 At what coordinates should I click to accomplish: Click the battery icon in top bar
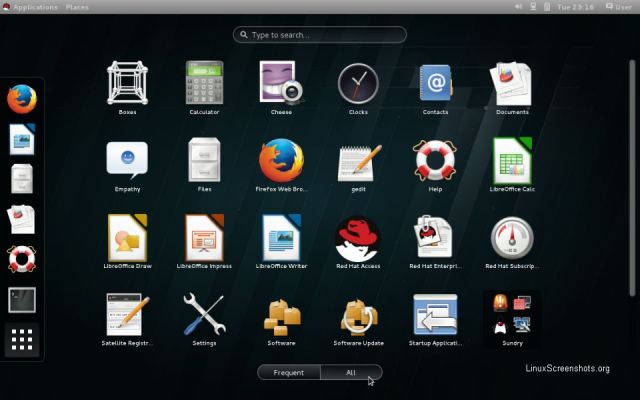tap(547, 7)
